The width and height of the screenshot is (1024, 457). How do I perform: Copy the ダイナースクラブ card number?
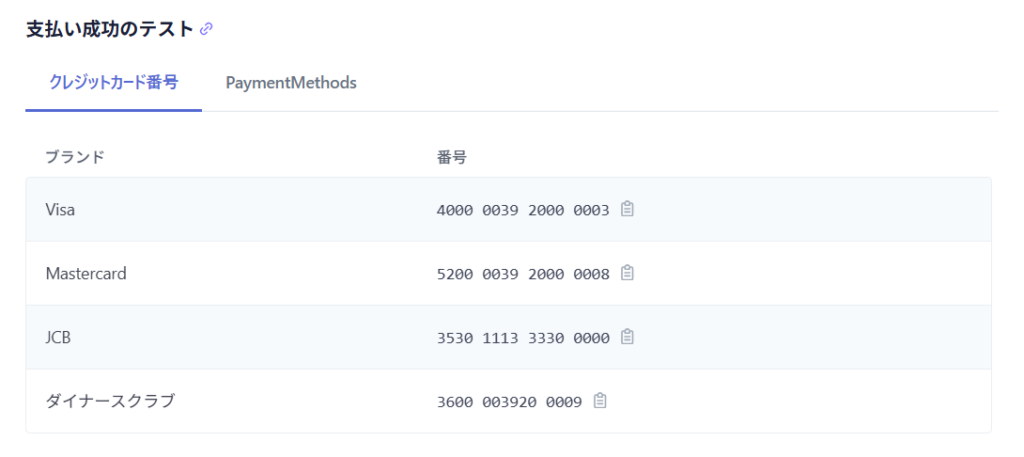pos(600,401)
